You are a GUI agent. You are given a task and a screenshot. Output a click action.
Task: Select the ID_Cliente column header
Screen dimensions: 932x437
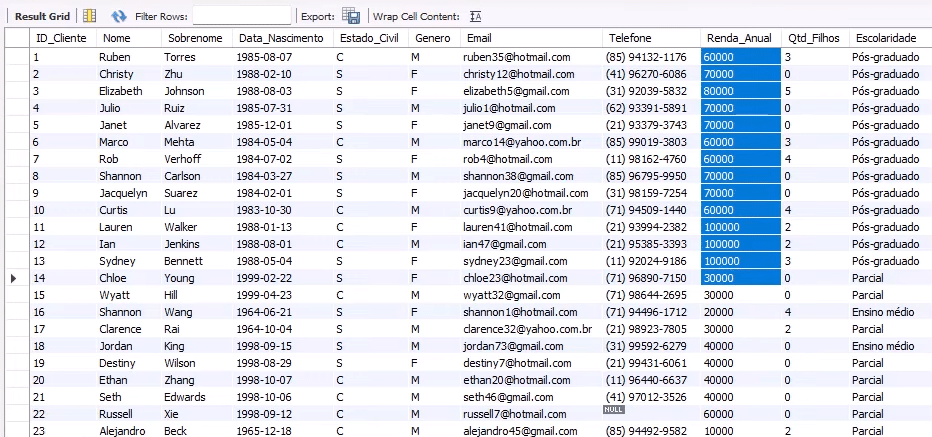click(61, 38)
